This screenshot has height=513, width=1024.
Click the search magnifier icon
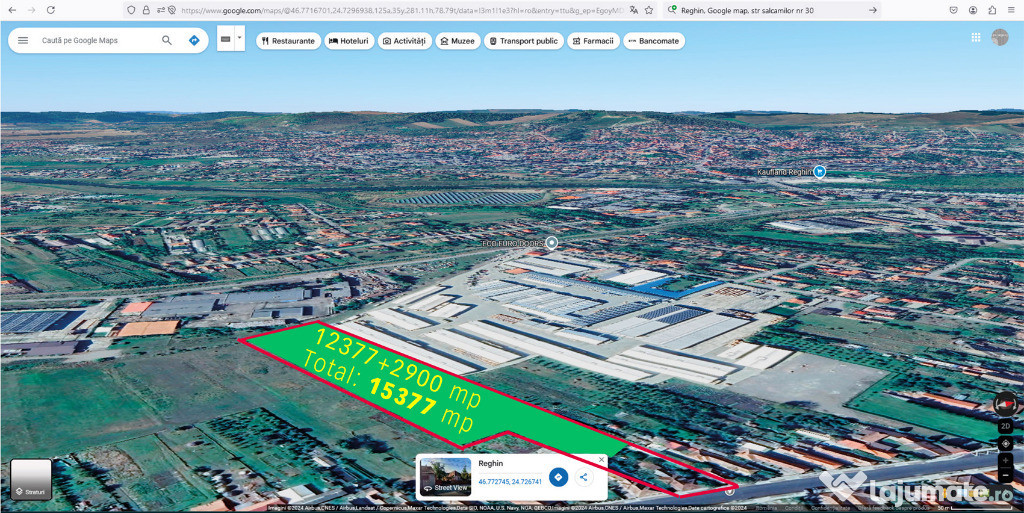pos(167,41)
